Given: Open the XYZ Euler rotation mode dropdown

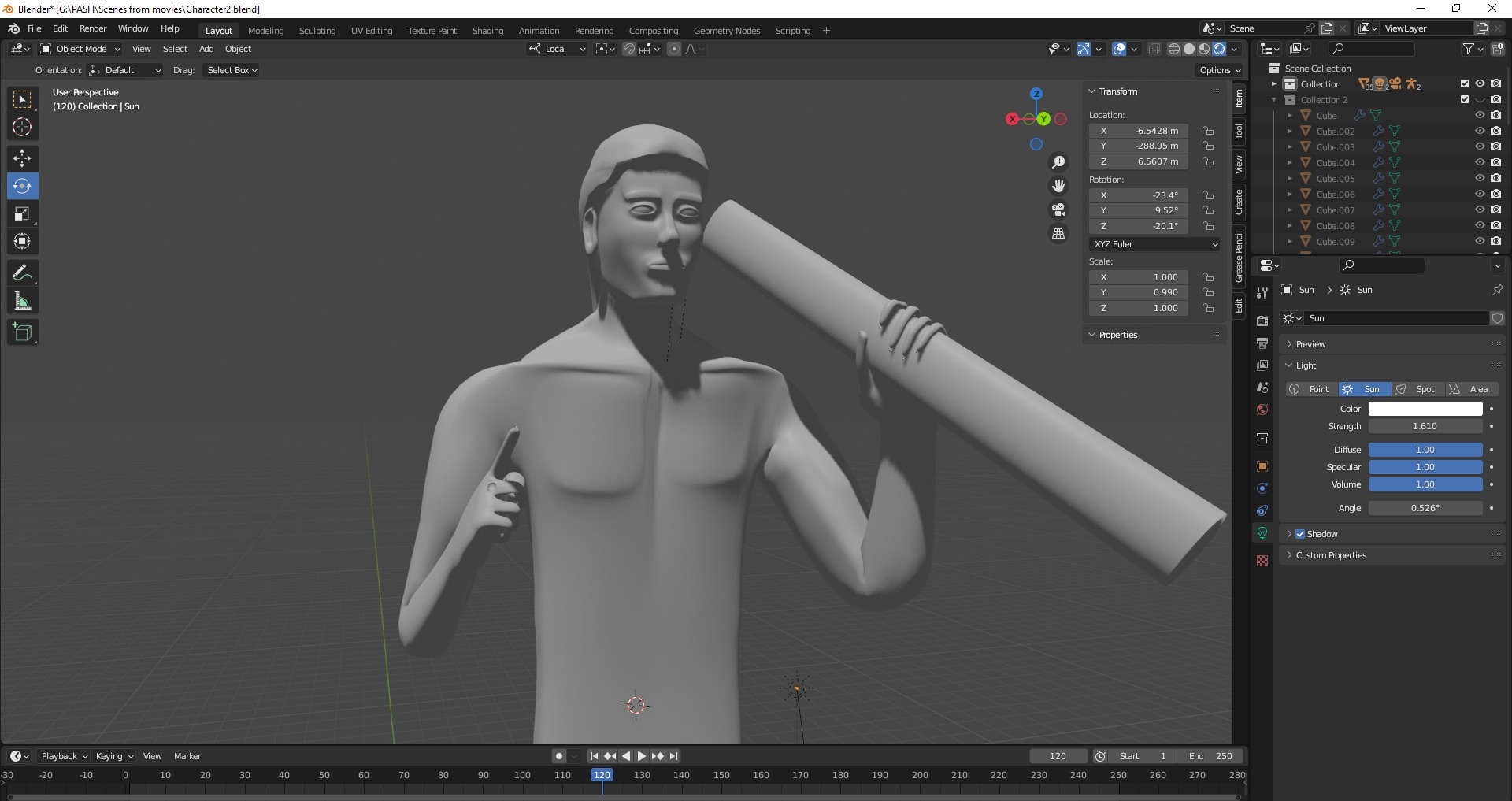Looking at the screenshot, I should (1156, 244).
